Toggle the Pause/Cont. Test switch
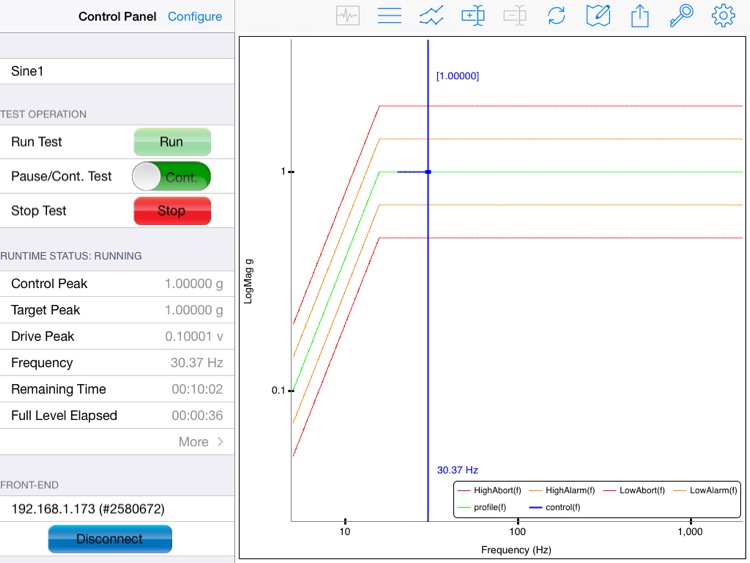The width and height of the screenshot is (750, 563). (171, 177)
